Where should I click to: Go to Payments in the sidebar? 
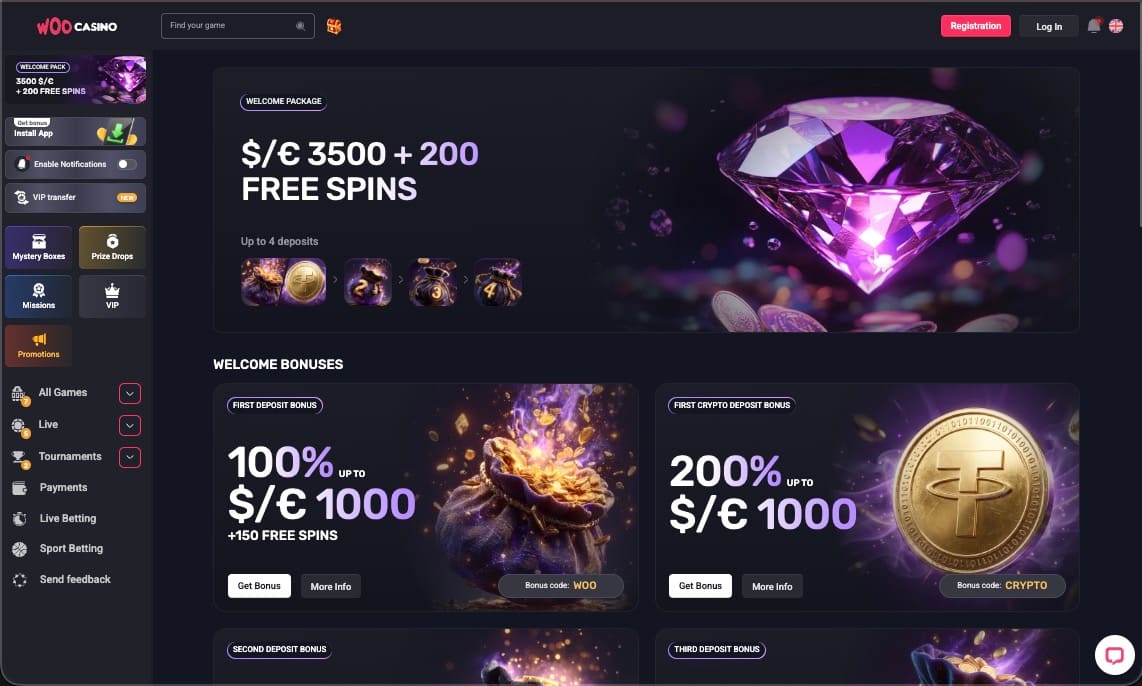pos(63,488)
